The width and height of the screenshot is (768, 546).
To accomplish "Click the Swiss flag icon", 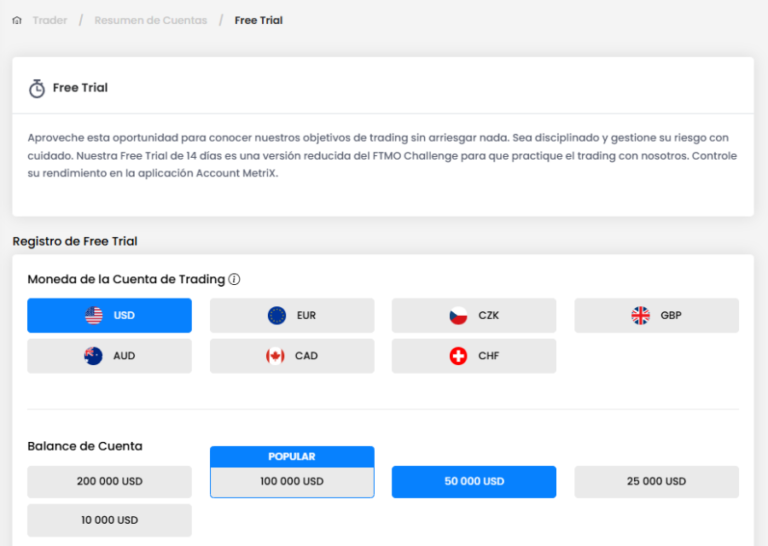I will click(459, 356).
